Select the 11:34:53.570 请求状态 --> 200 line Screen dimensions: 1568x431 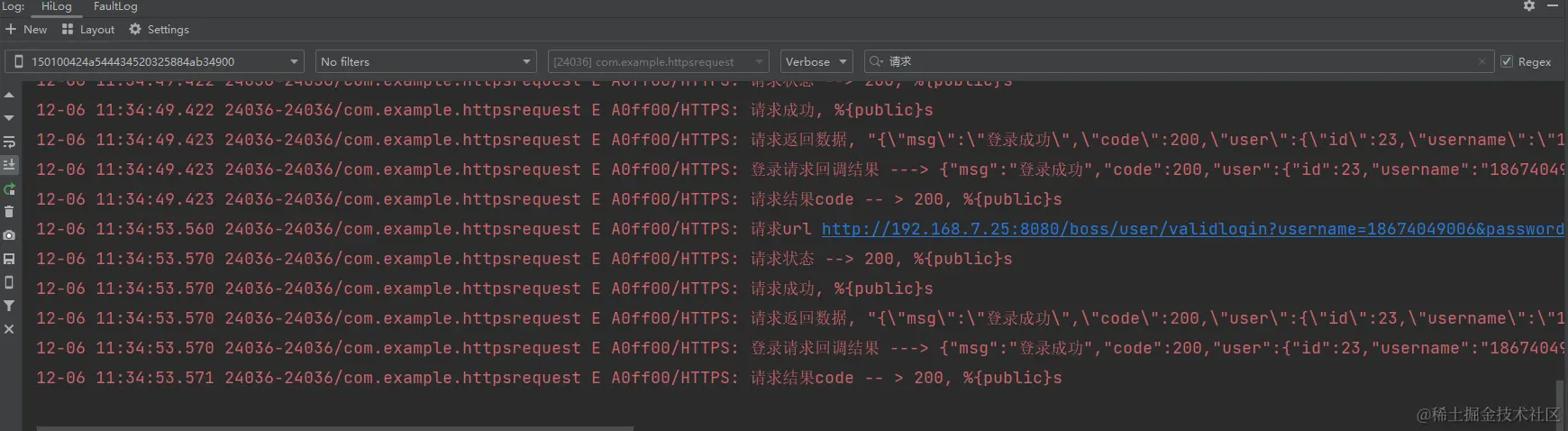point(524,259)
